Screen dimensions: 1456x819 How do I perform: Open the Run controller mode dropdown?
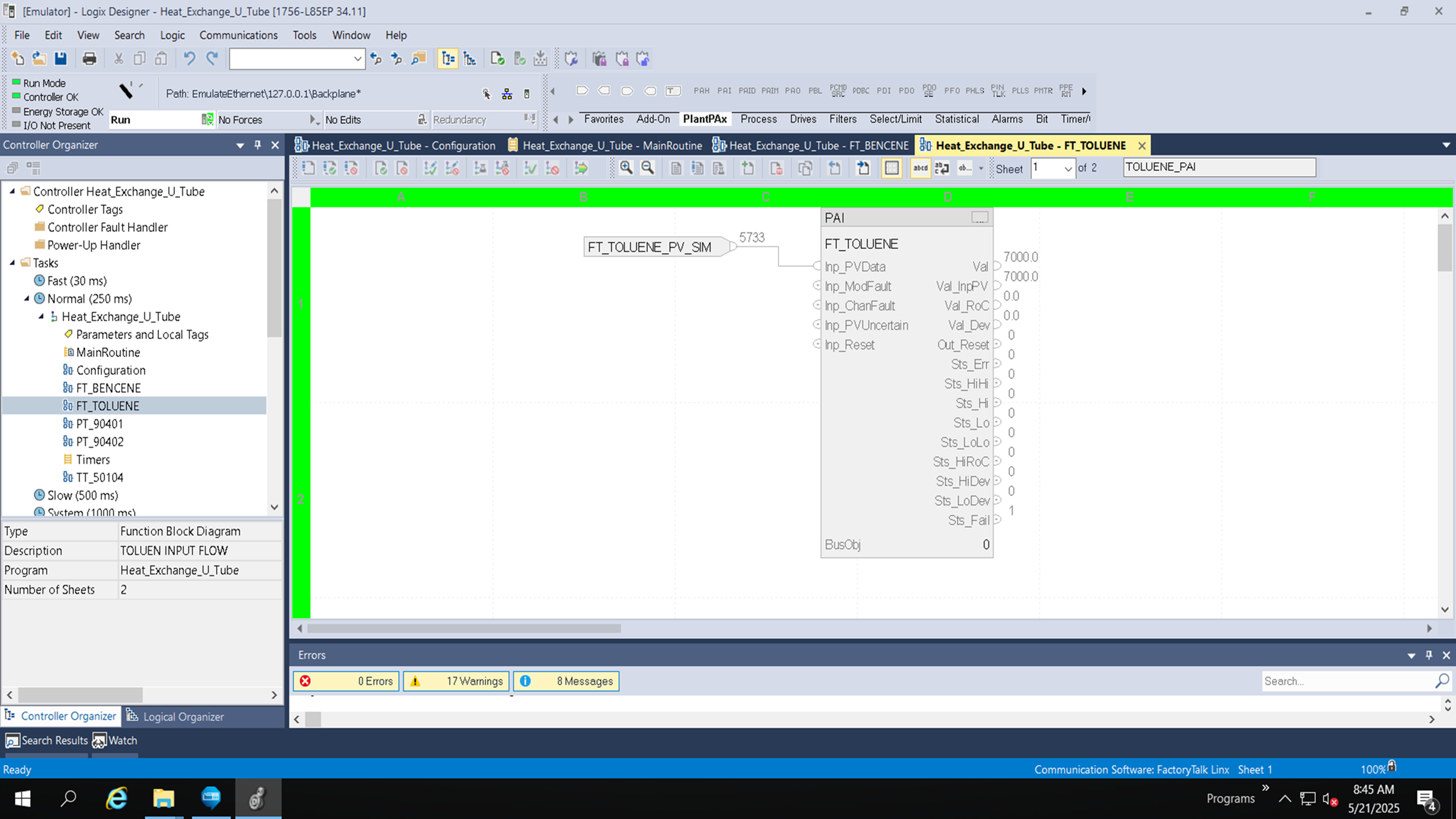(x=207, y=120)
